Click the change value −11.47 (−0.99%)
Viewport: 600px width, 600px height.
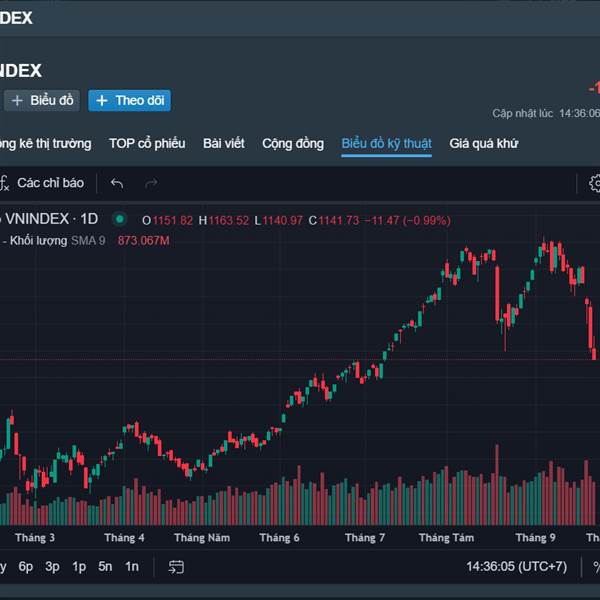[x=408, y=221]
